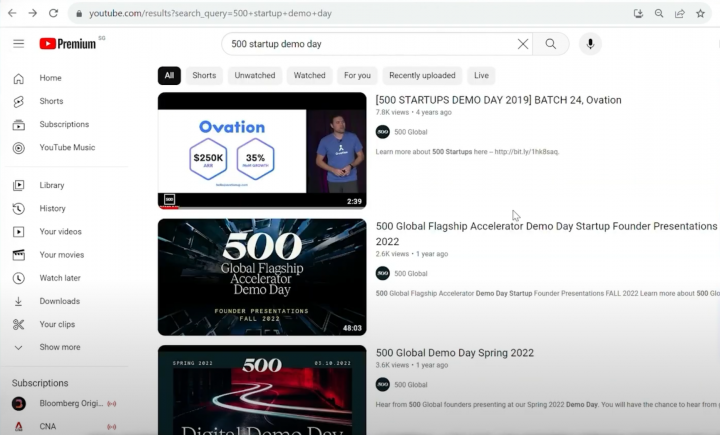The width and height of the screenshot is (720, 435).
Task: Activate voice search microphone
Action: coord(590,44)
